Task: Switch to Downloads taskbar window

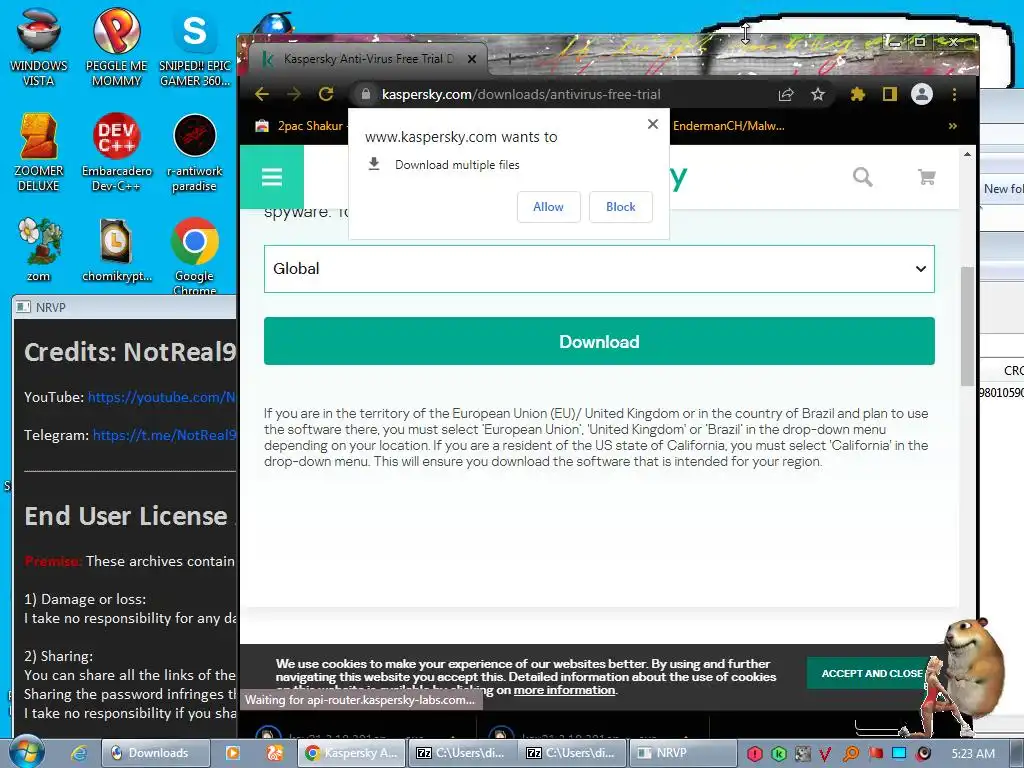Action: (x=156, y=753)
